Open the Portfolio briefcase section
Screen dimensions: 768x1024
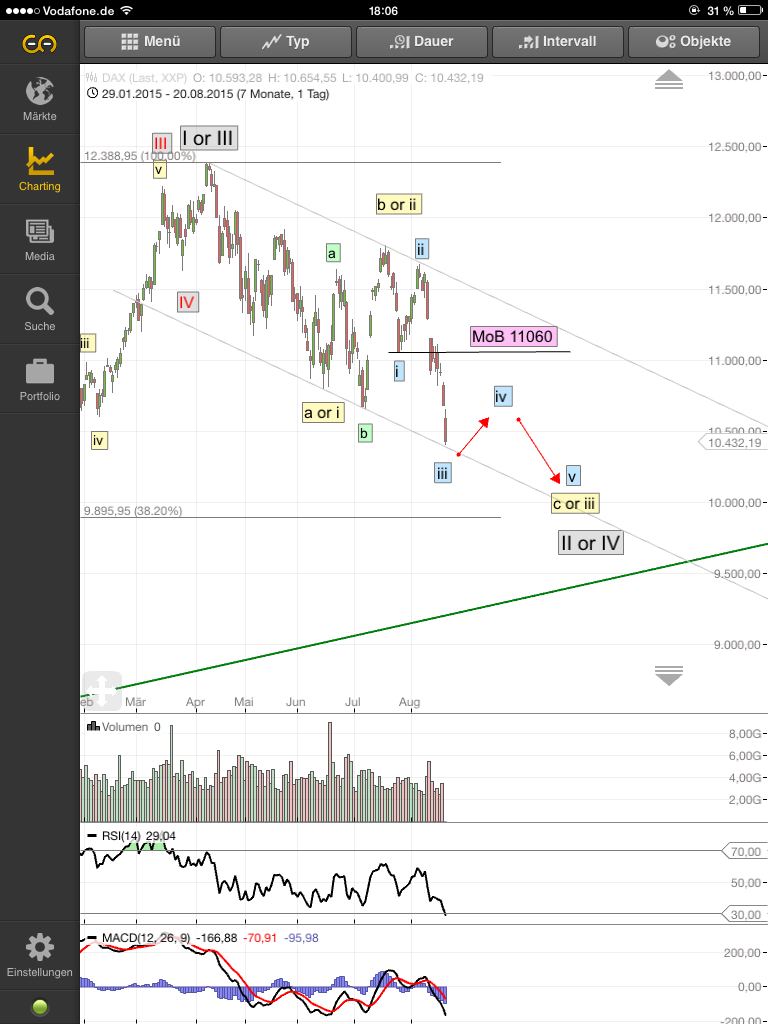[40, 379]
